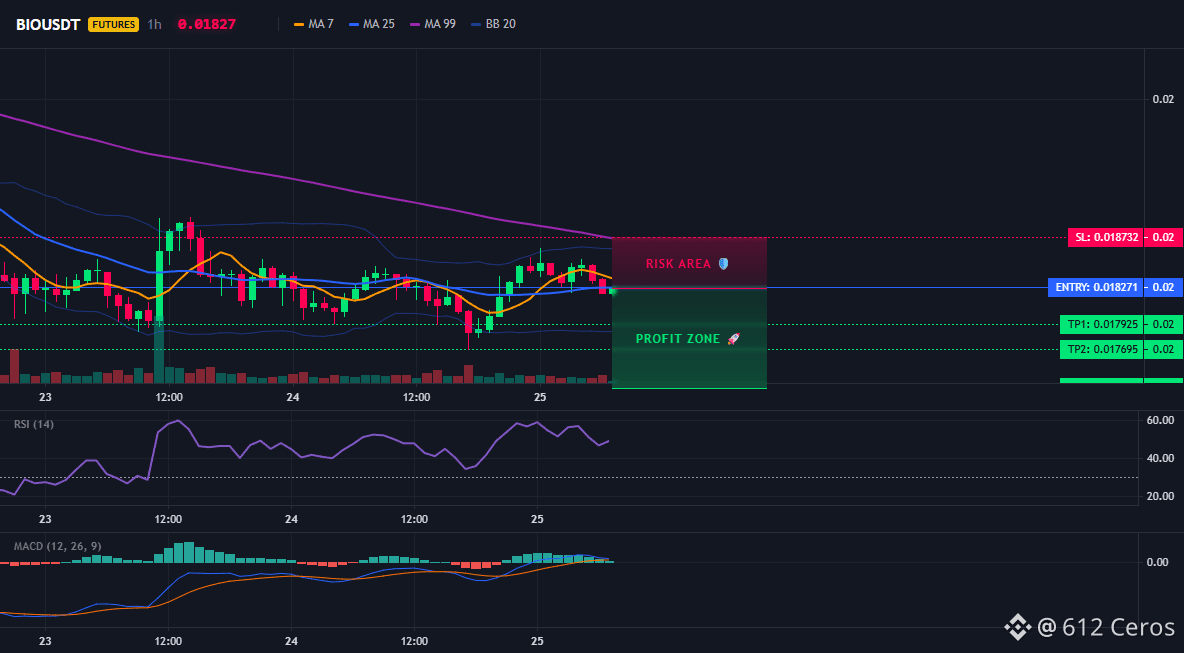Click the SL: 0.018732 price label
This screenshot has width=1184, height=653.
pyautogui.click(x=1105, y=237)
